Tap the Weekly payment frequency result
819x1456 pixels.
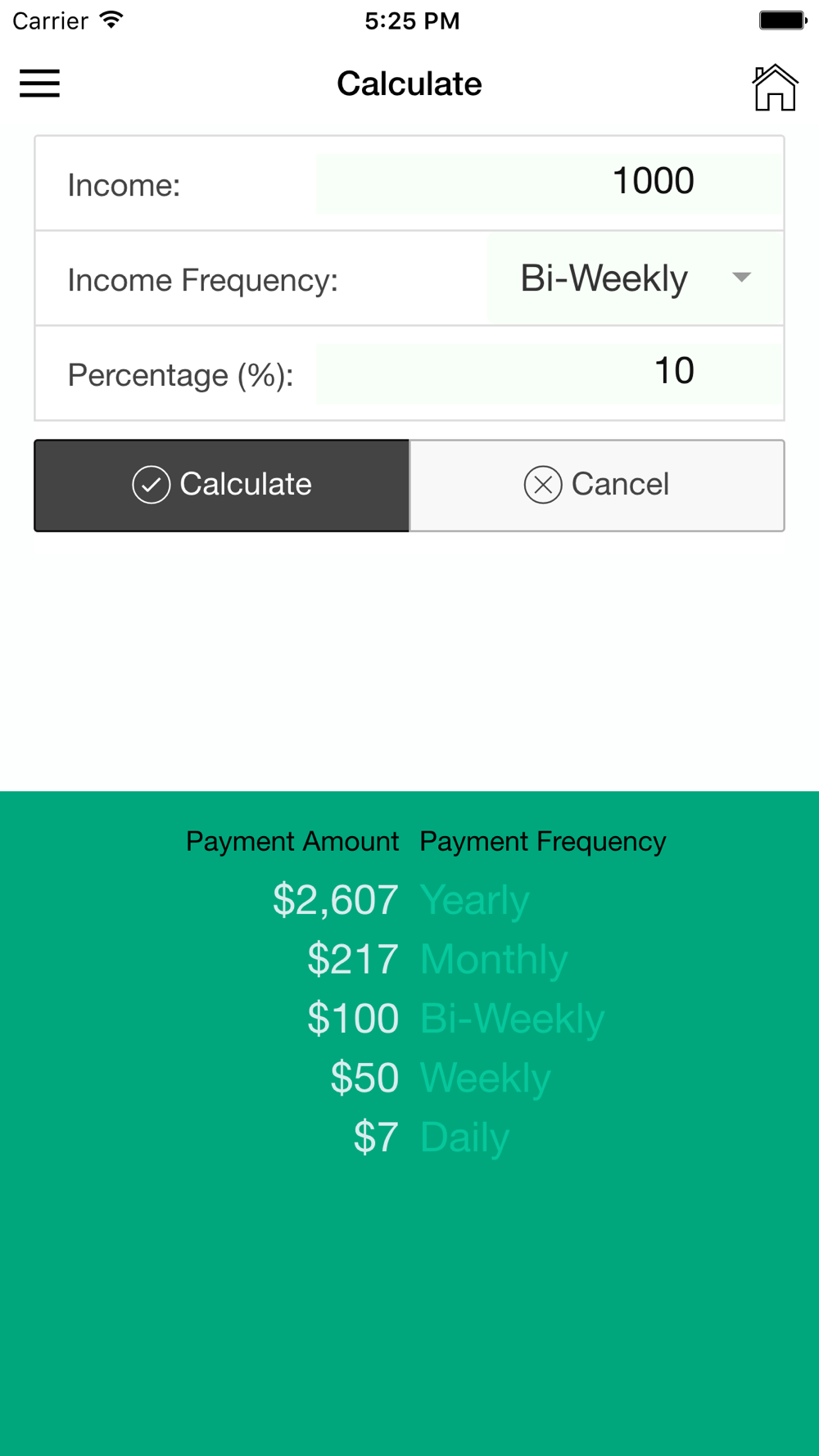pyautogui.click(x=485, y=1078)
